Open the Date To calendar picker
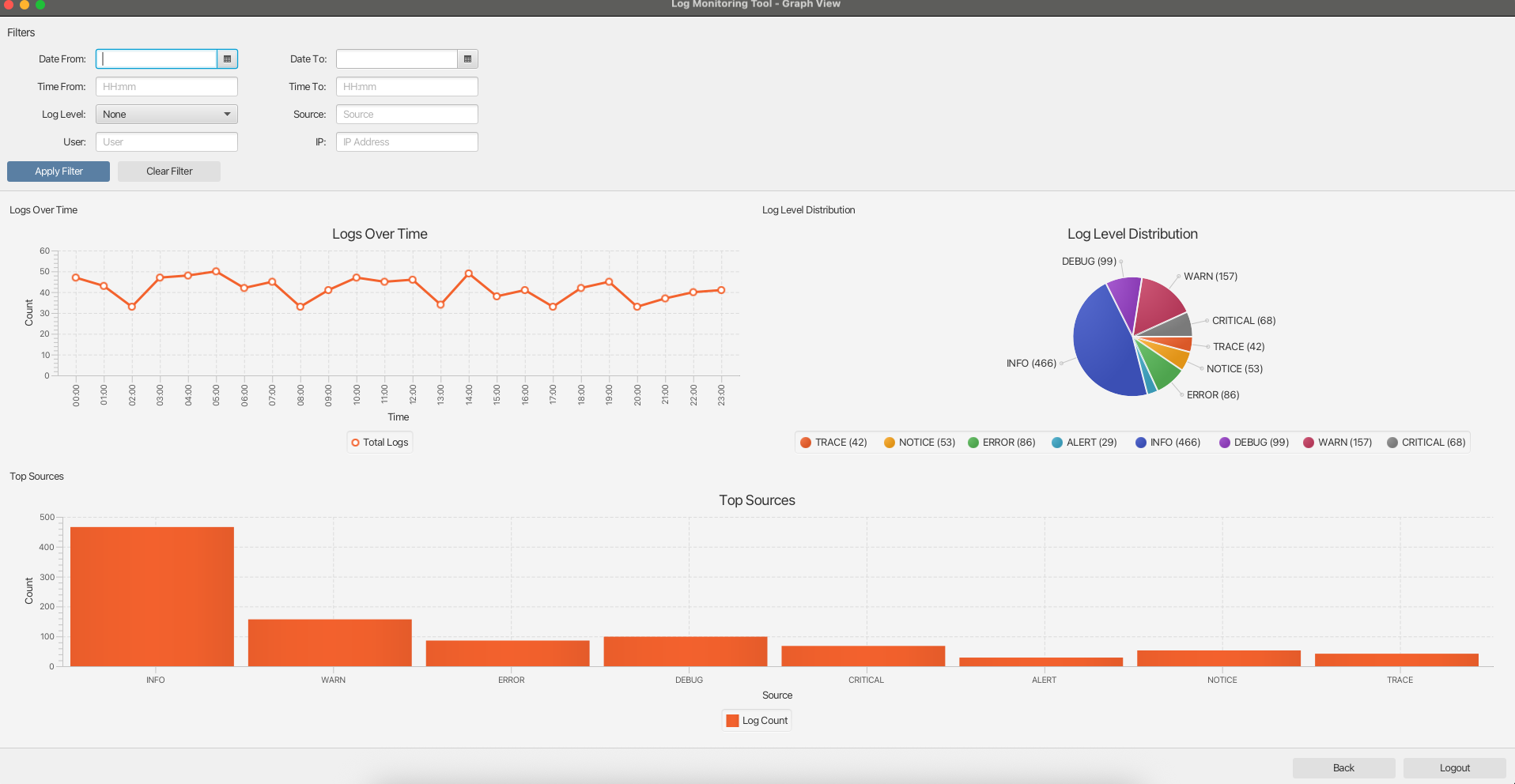This screenshot has height=784, width=1515. pos(467,58)
